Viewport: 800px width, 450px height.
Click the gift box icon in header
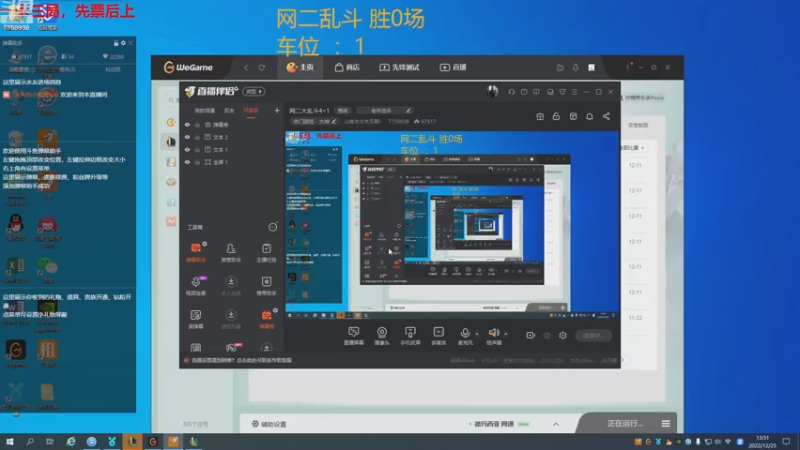pyautogui.click(x=540, y=116)
